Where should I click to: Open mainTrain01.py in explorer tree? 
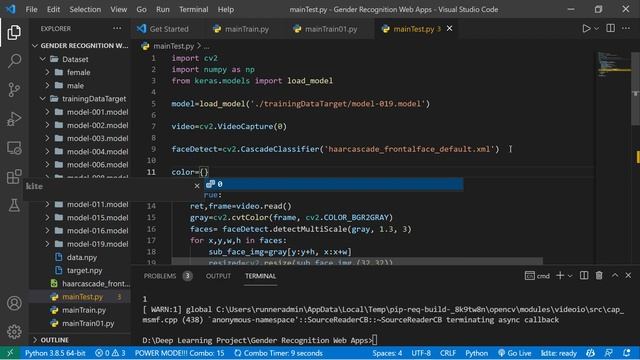80,323
